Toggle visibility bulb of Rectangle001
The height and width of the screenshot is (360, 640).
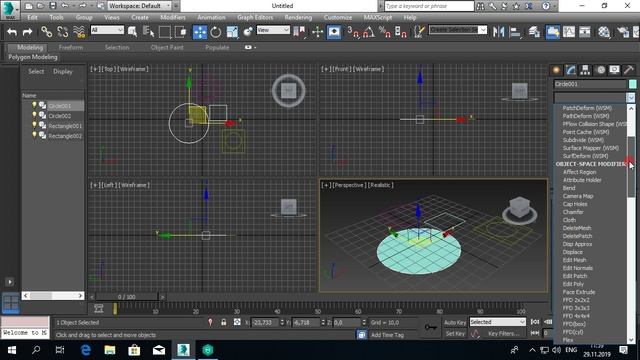pos(34,126)
